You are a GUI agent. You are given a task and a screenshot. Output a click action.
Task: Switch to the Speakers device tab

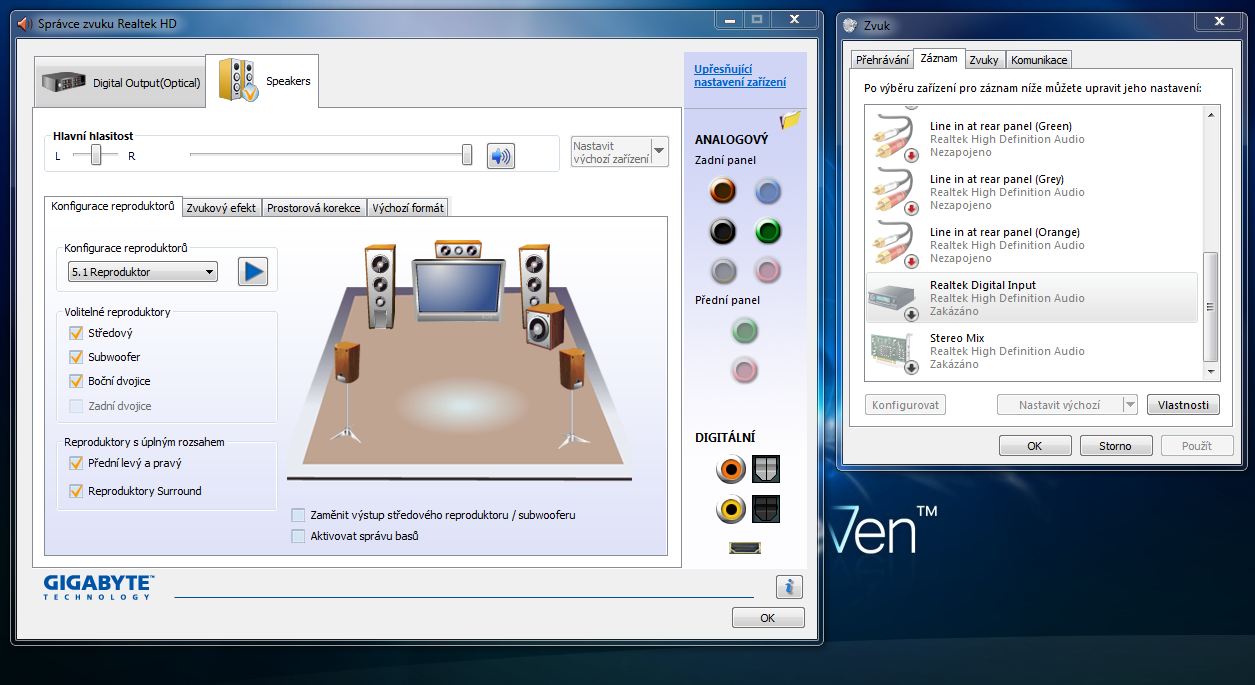[x=262, y=81]
